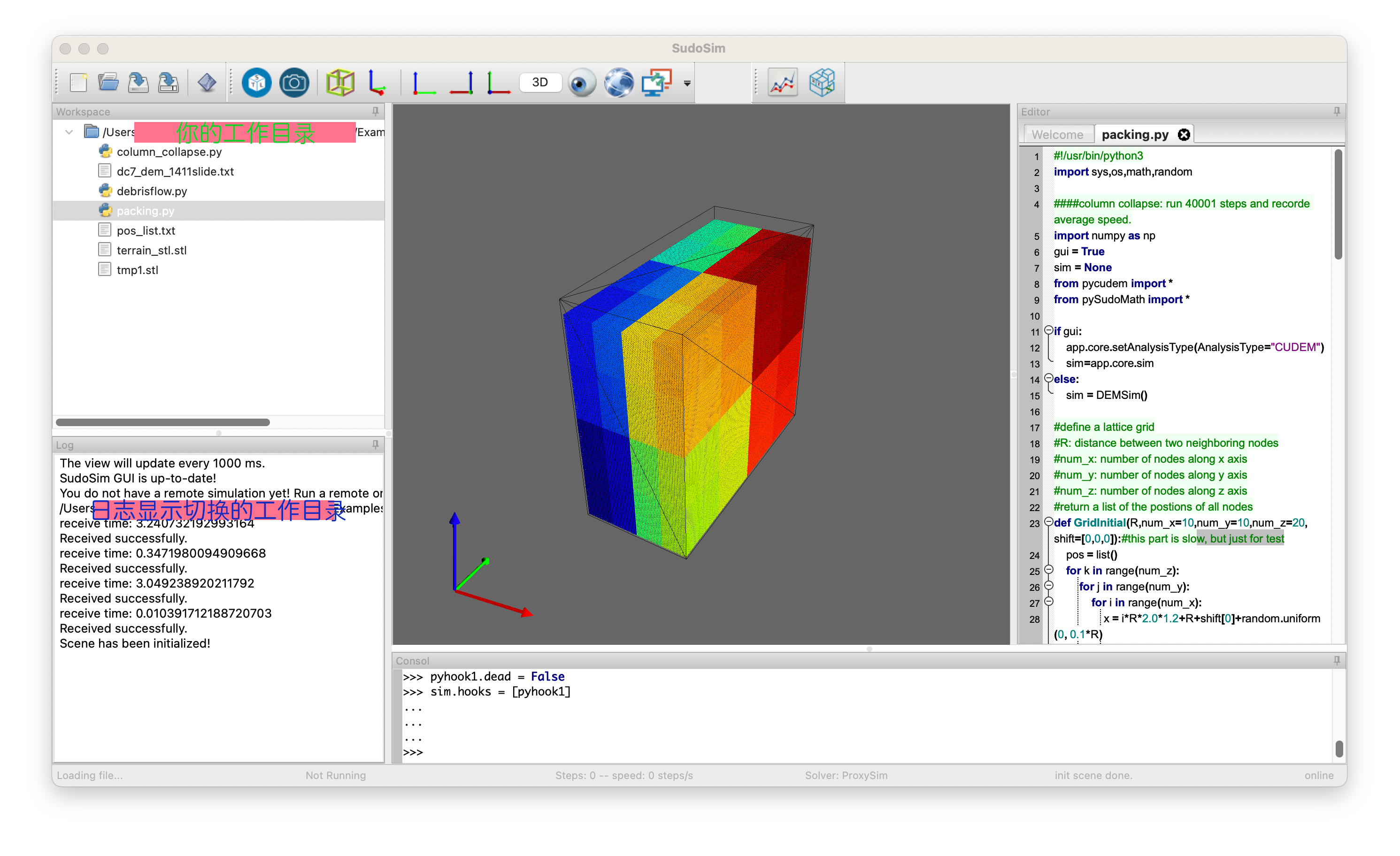The image size is (1400, 856).
Task: Select the lattice grid cube tool
Action: pyautogui.click(x=822, y=83)
